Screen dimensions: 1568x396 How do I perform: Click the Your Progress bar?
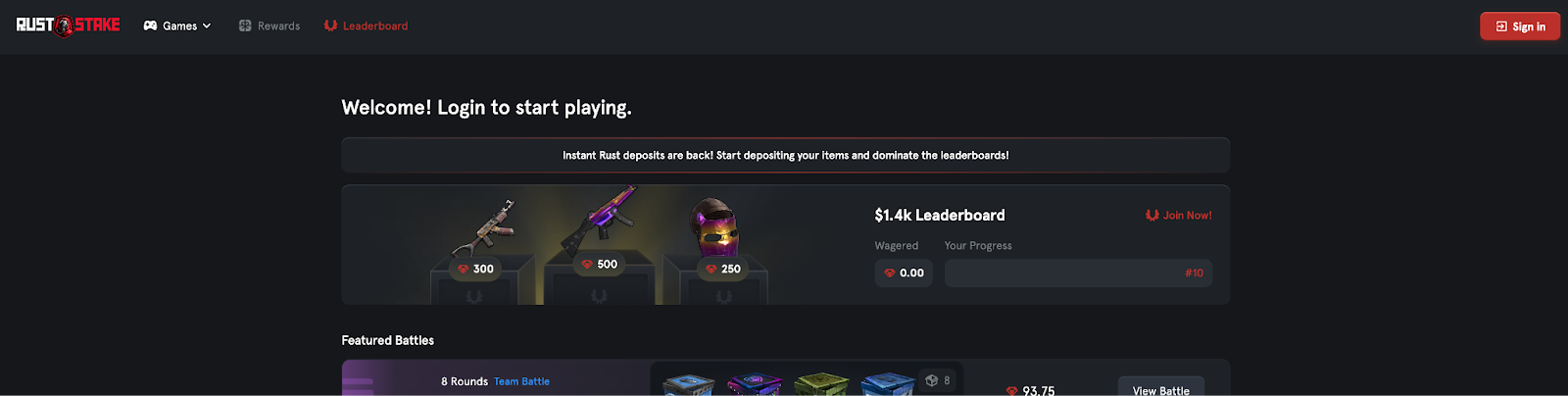coord(1078,272)
